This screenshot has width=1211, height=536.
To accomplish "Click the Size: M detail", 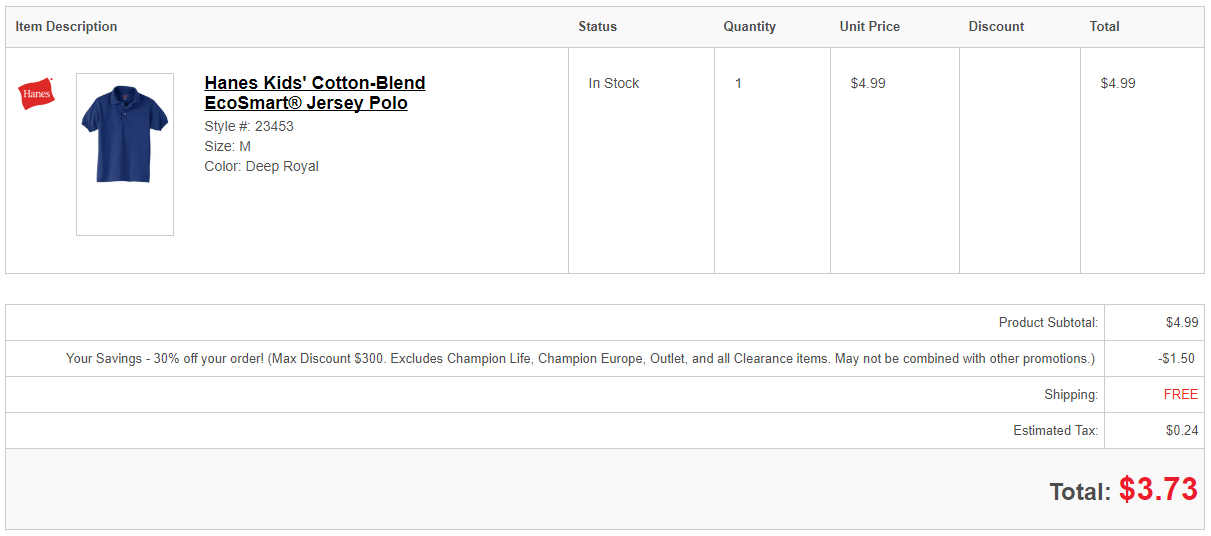I will point(227,147).
